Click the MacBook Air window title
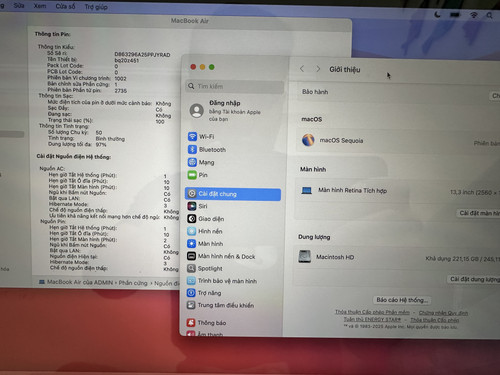Screen dimensions: 500x375 pyautogui.click(x=190, y=21)
